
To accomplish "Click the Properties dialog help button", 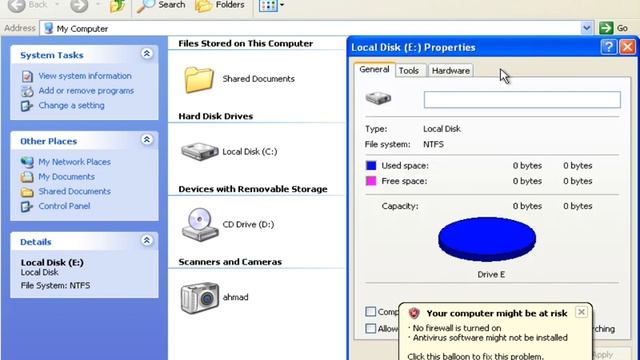I will click(608, 47).
